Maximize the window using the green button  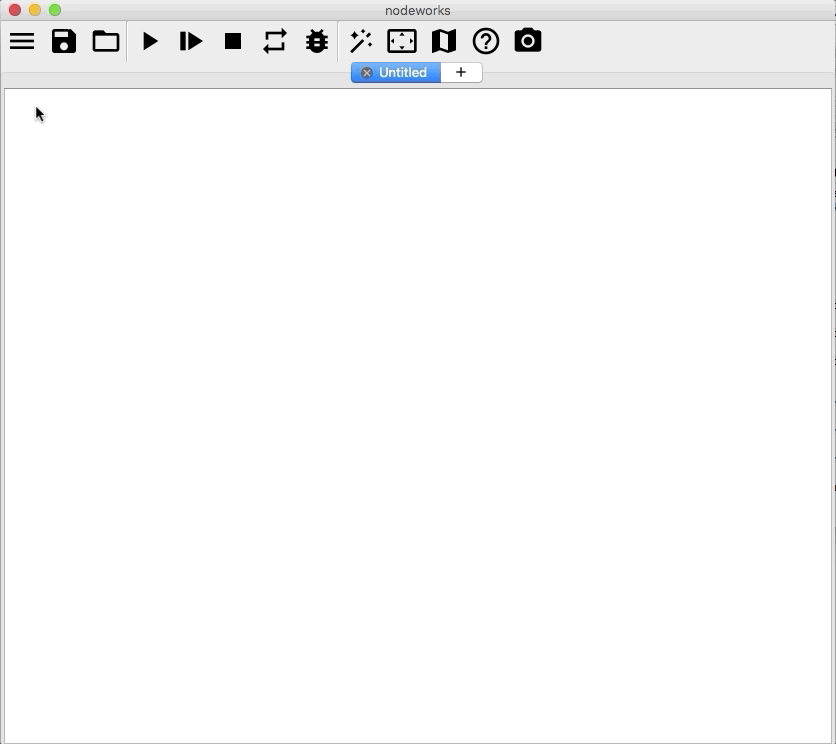(x=55, y=10)
